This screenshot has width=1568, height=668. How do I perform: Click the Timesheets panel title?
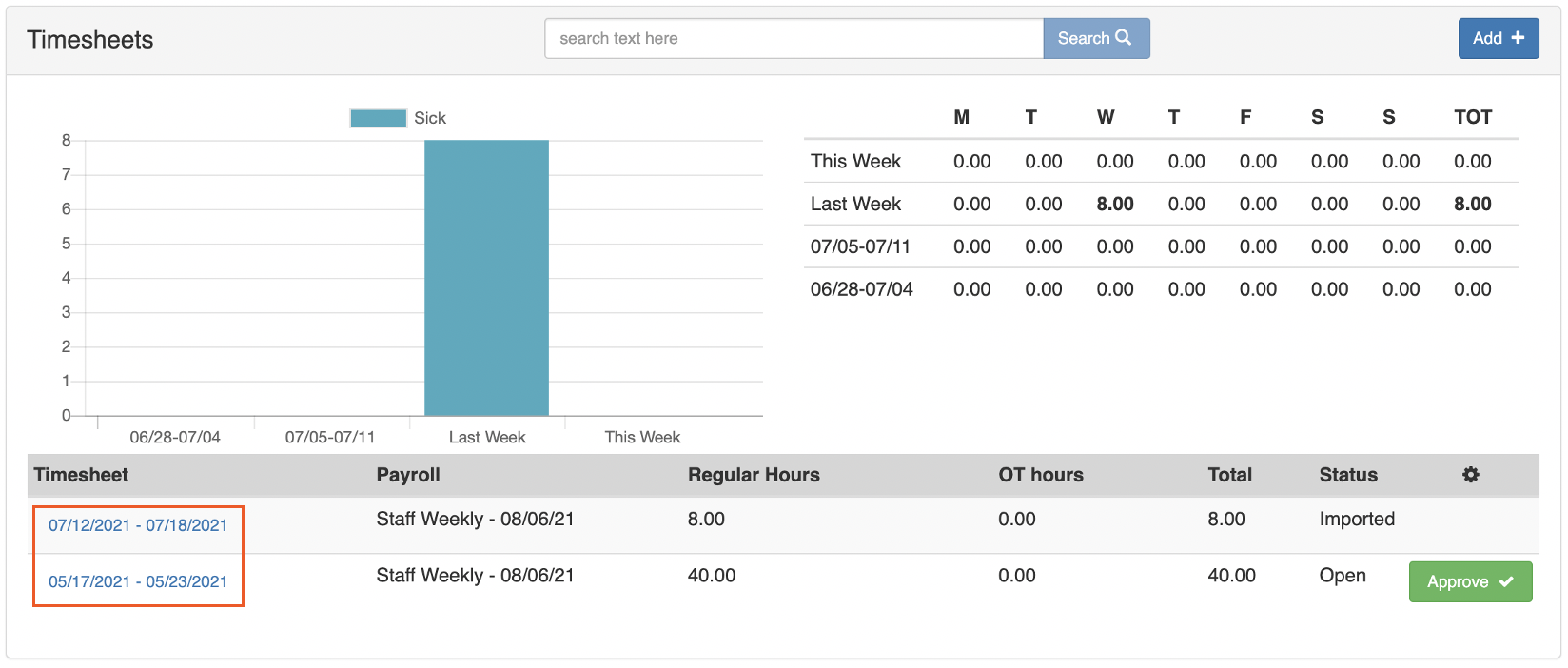(90, 40)
